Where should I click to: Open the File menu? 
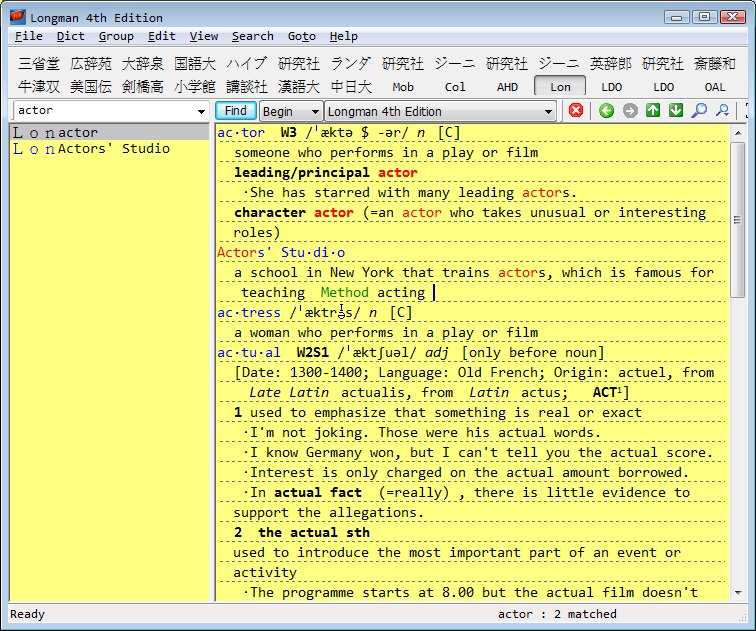click(28, 36)
